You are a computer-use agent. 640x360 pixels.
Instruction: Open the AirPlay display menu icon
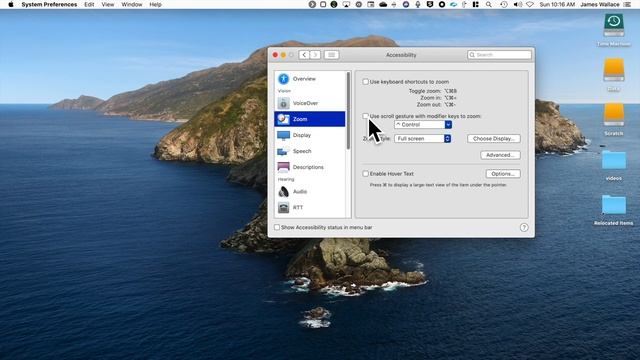pyautogui.click(x=346, y=4)
